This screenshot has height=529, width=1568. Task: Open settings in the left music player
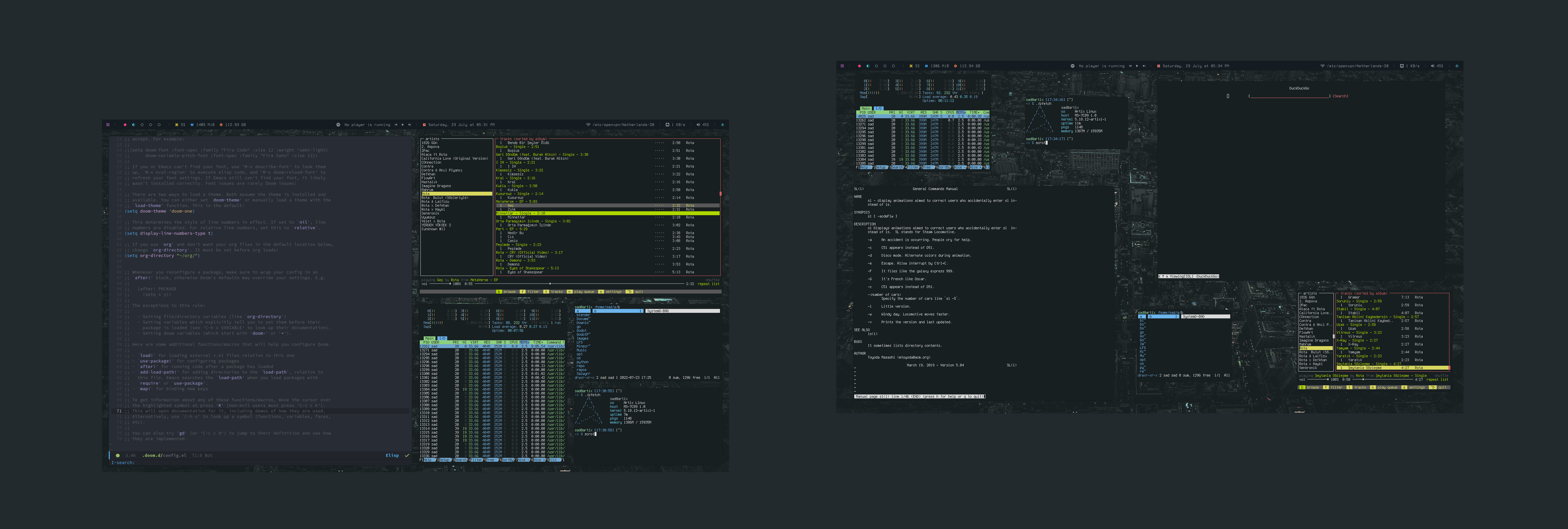pos(611,292)
